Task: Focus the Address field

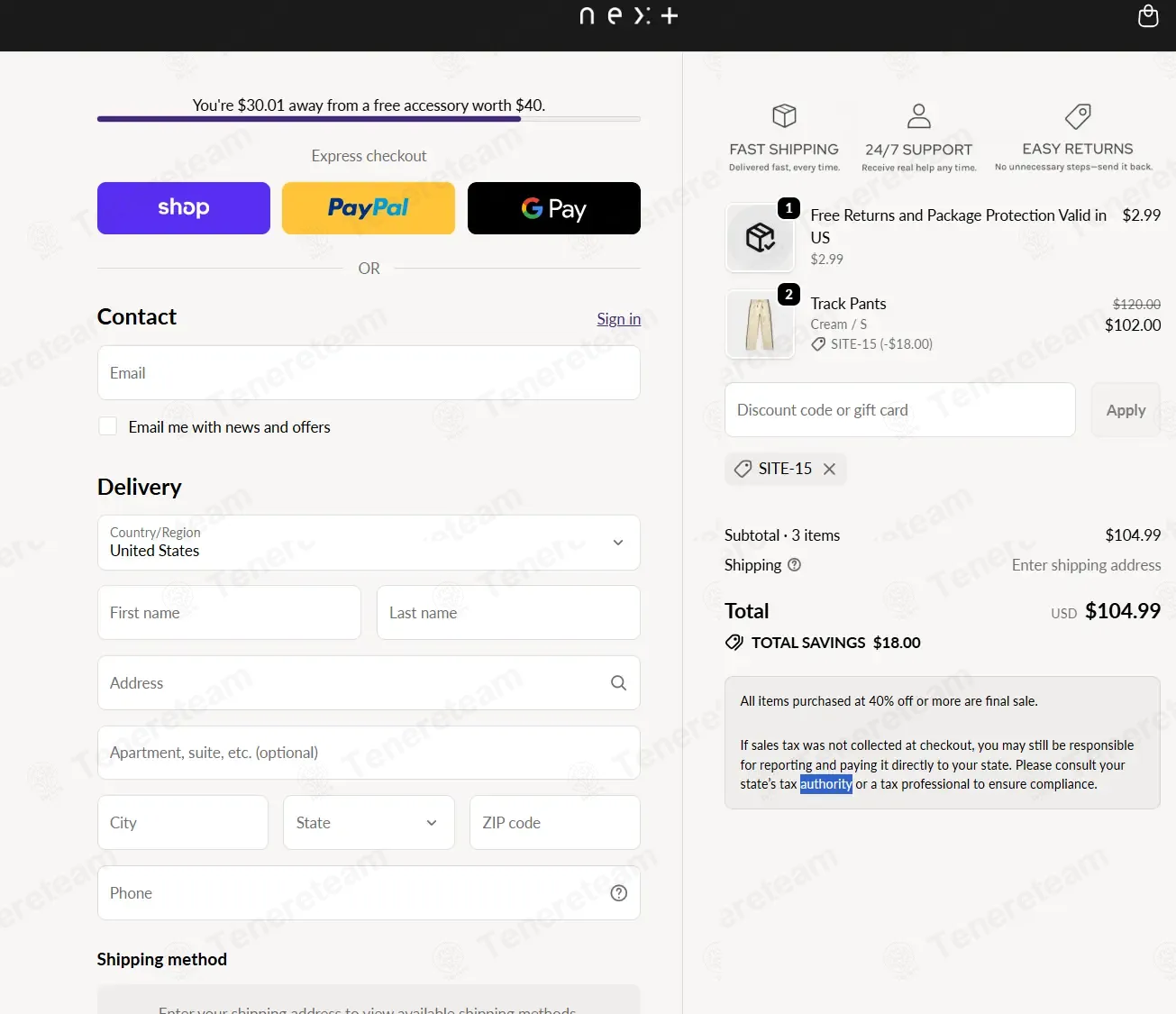Action: click(369, 683)
